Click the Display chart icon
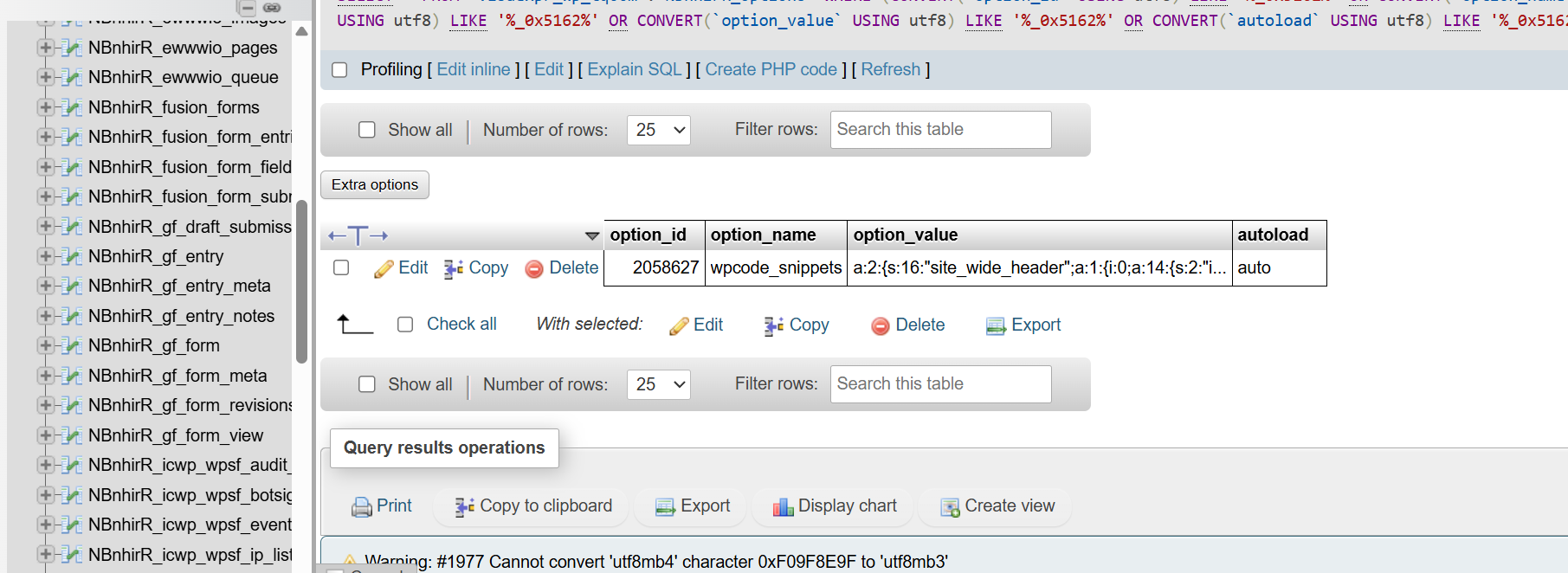1568x573 pixels. tap(783, 507)
